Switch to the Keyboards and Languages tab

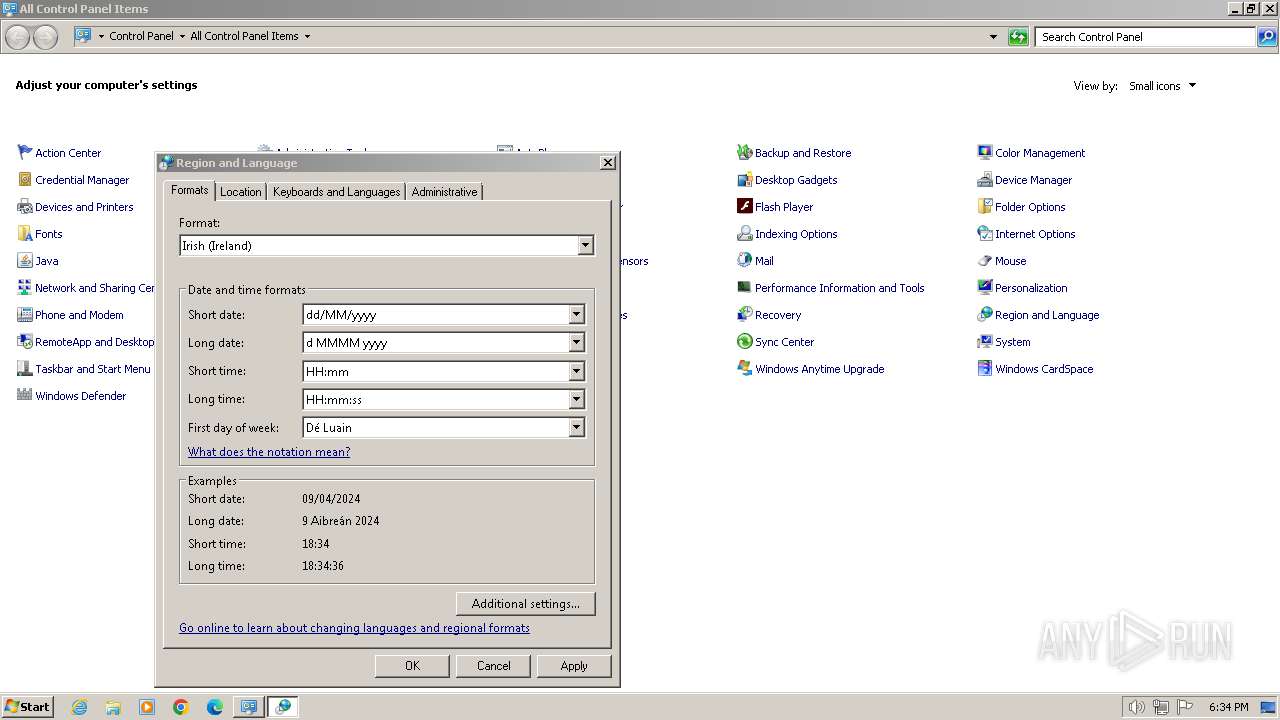pyautogui.click(x=336, y=192)
